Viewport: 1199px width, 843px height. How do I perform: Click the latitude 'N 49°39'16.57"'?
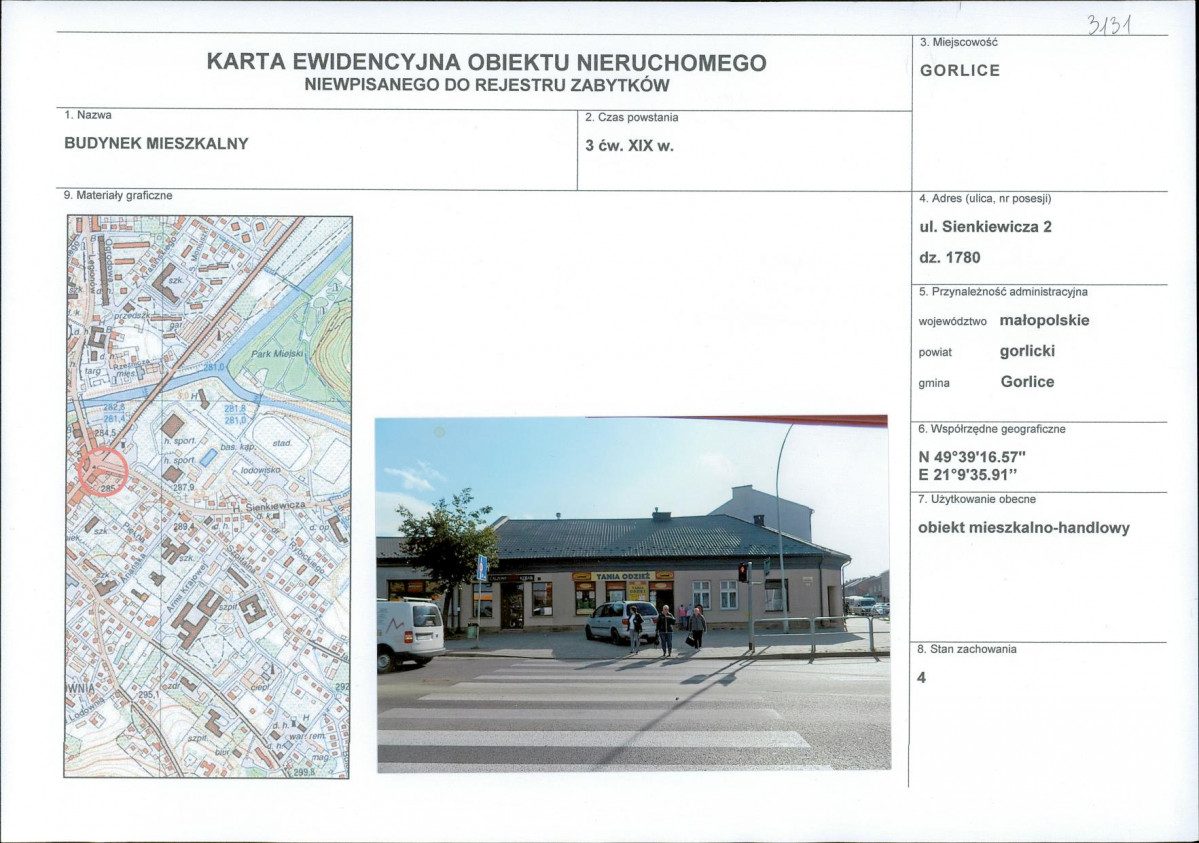coord(972,457)
